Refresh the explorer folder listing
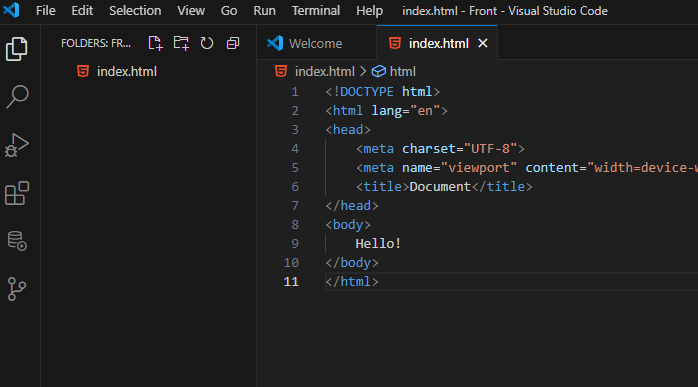The height and width of the screenshot is (387, 698). click(x=207, y=43)
